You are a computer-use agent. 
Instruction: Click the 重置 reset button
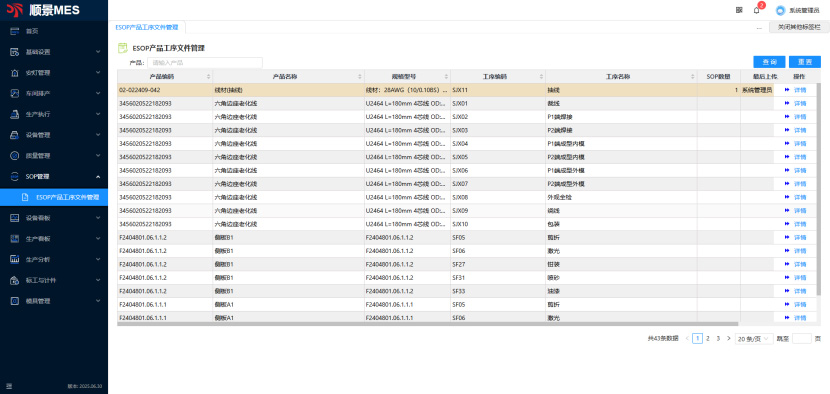805,62
